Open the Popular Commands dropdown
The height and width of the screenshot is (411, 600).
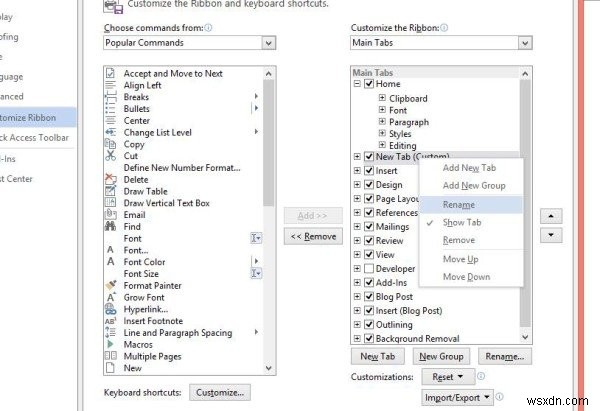pos(268,43)
